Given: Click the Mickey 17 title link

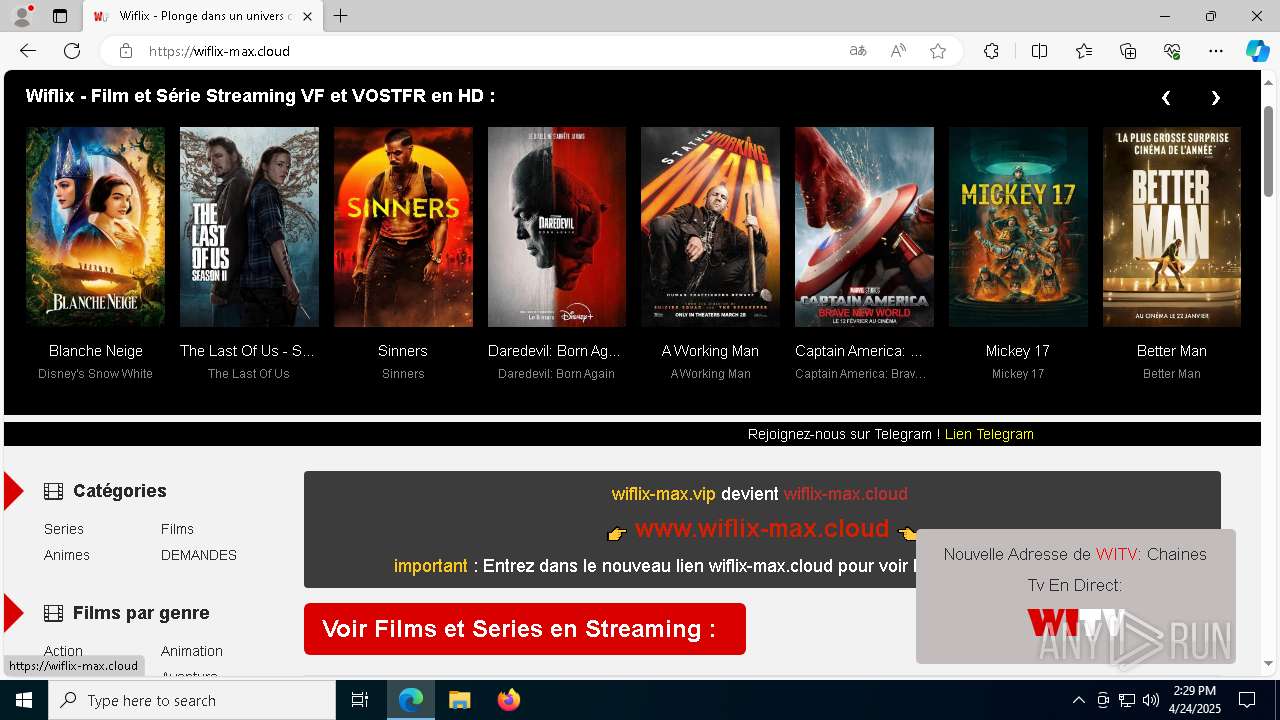Looking at the screenshot, I should tap(1018, 351).
